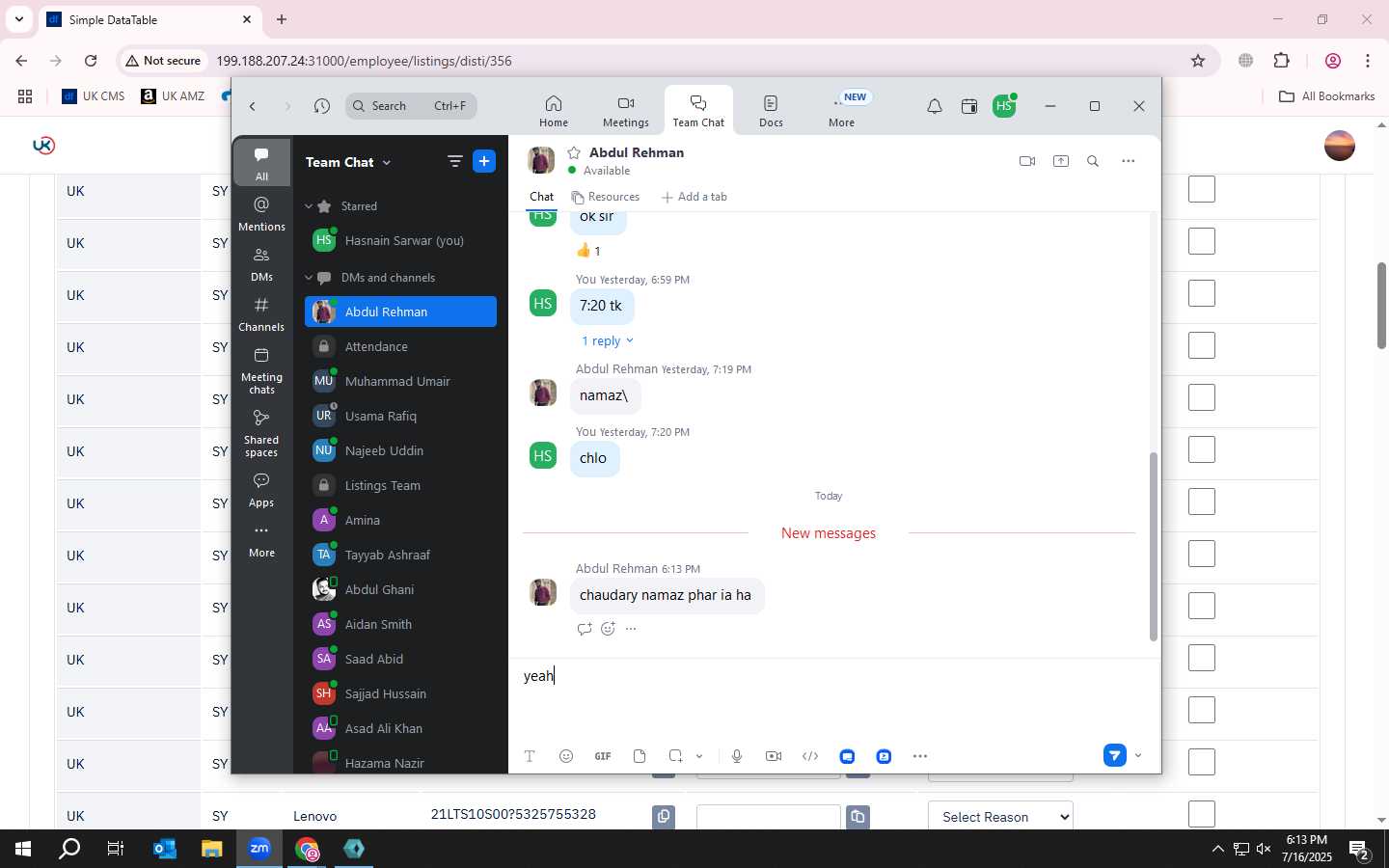
Task: Open Apps in the sidebar
Action: (x=261, y=490)
